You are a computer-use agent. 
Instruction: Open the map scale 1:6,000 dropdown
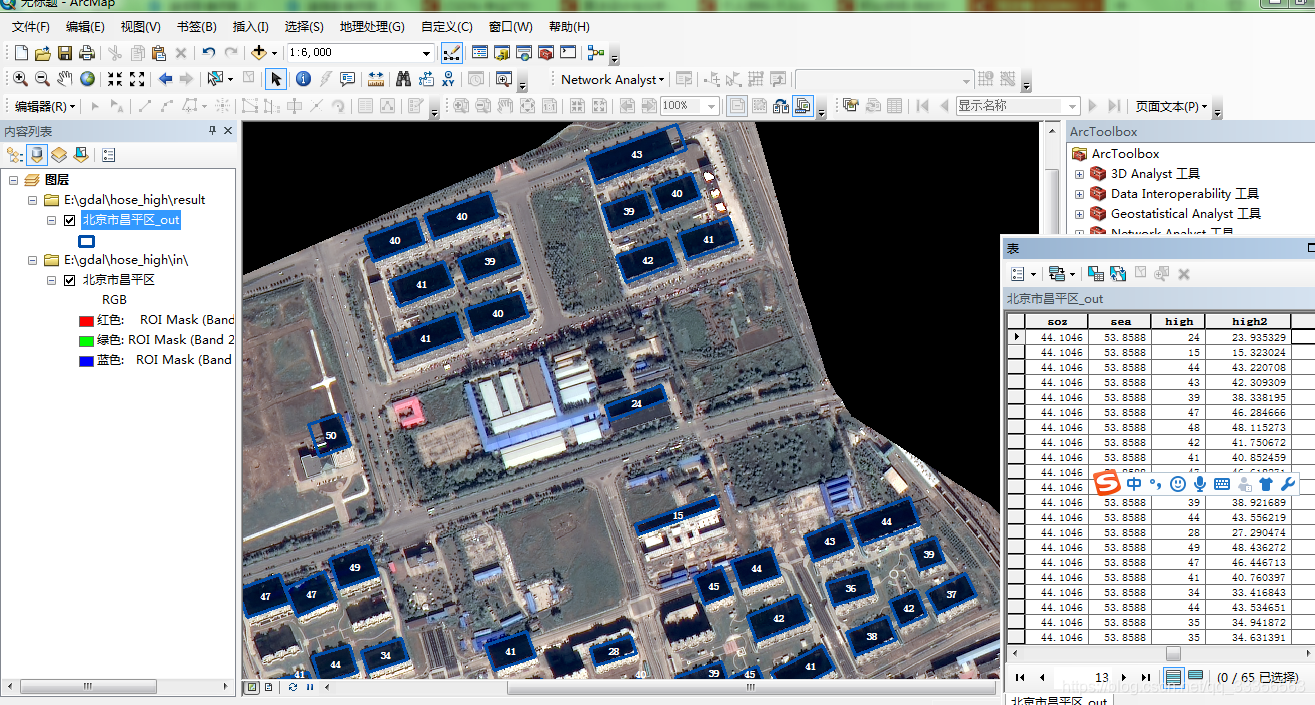[426, 53]
